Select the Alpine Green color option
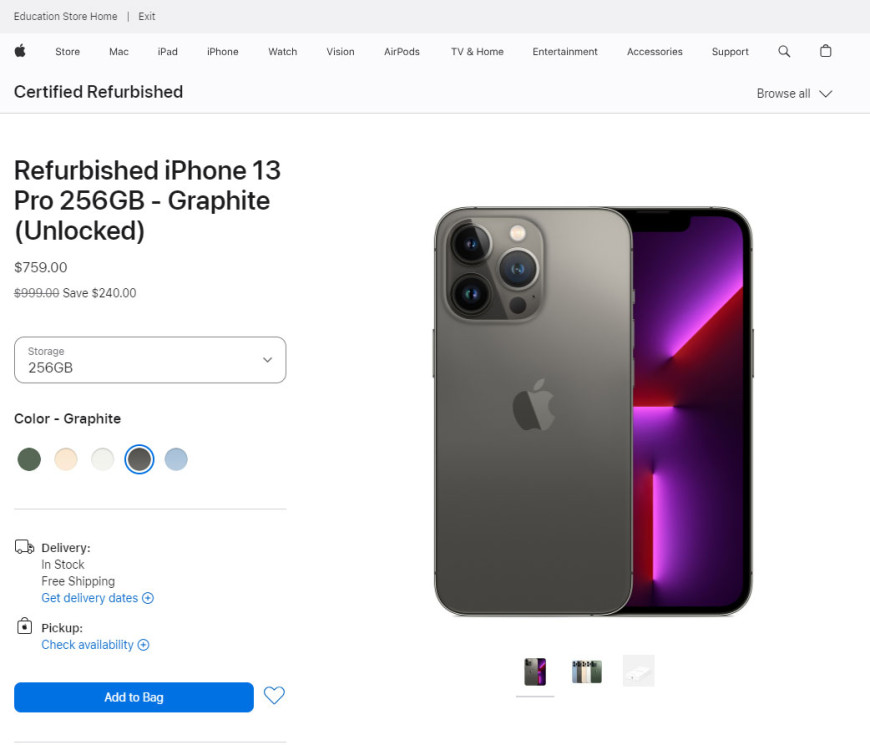Screen dimensions: 870x745 click(x=29, y=459)
